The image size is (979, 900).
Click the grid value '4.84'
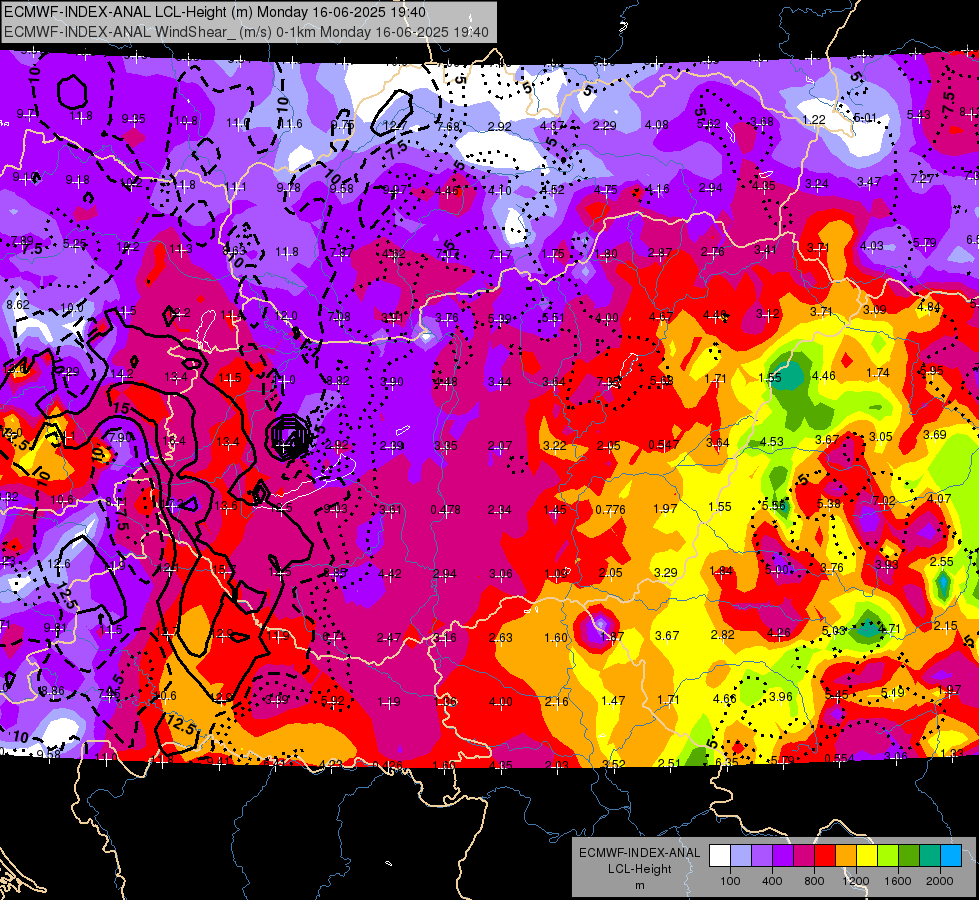(x=928, y=307)
